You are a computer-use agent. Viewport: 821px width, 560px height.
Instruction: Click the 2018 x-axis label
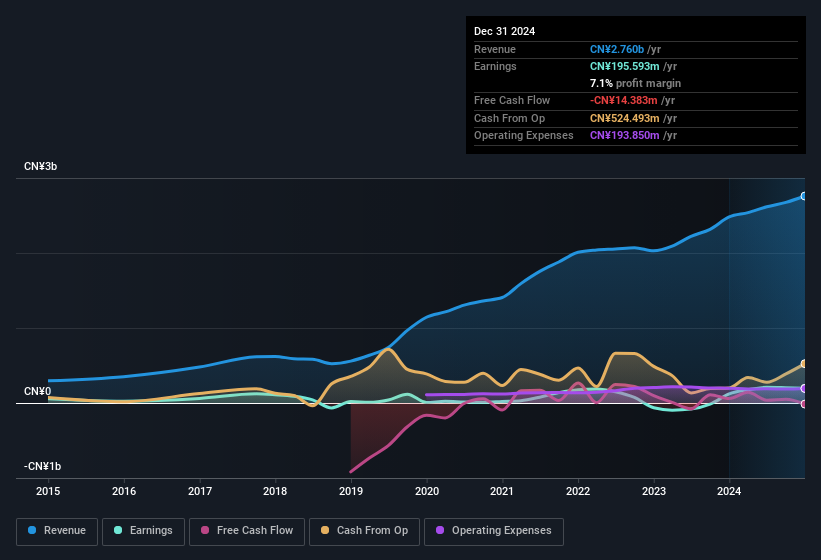click(275, 491)
